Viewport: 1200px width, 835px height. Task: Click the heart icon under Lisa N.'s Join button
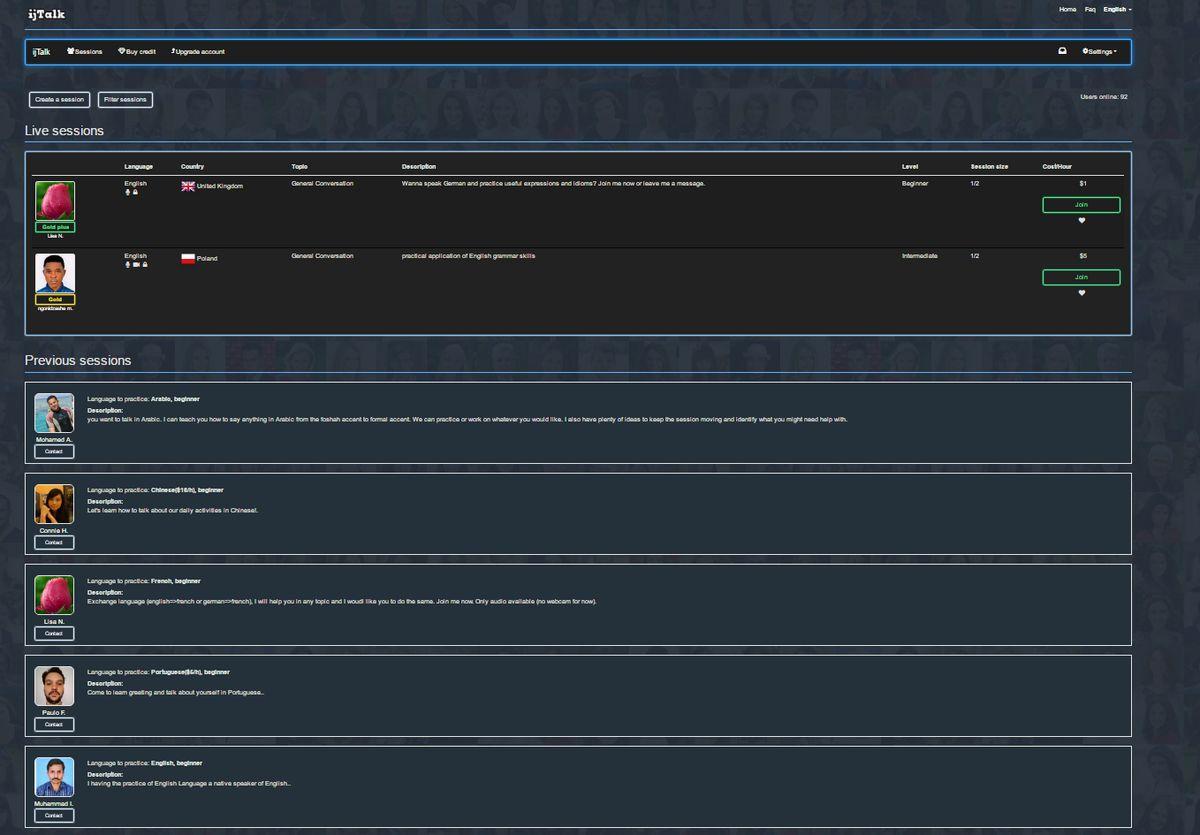(x=1081, y=221)
